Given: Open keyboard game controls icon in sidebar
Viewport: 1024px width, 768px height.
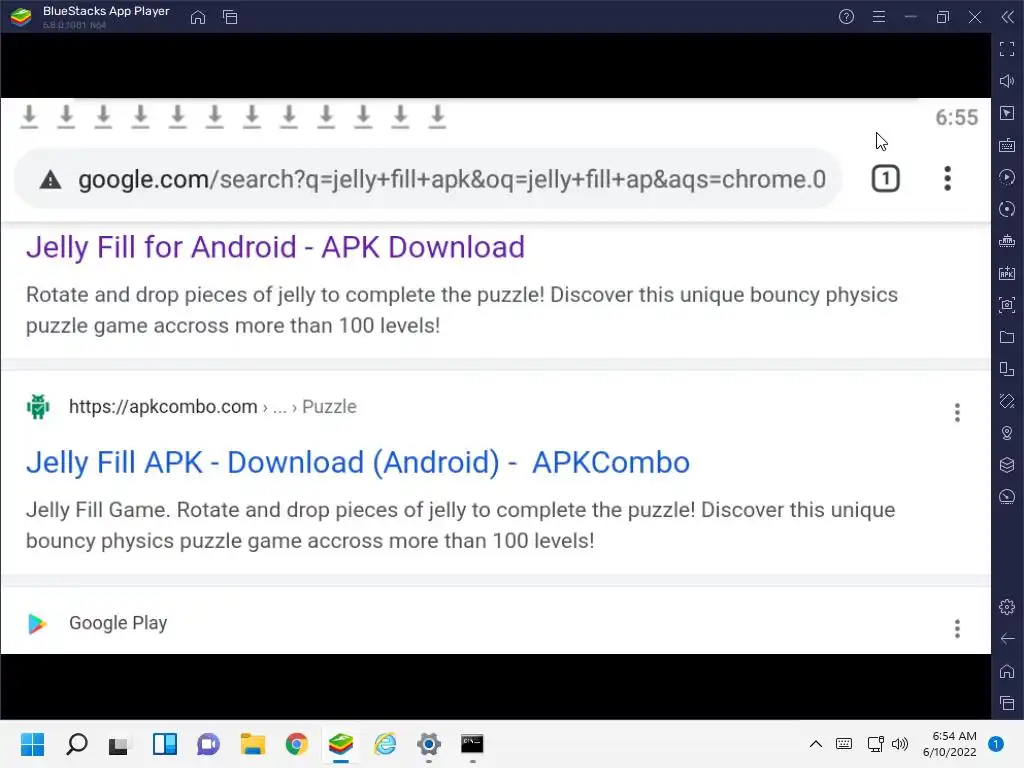Looking at the screenshot, I should point(1007,145).
